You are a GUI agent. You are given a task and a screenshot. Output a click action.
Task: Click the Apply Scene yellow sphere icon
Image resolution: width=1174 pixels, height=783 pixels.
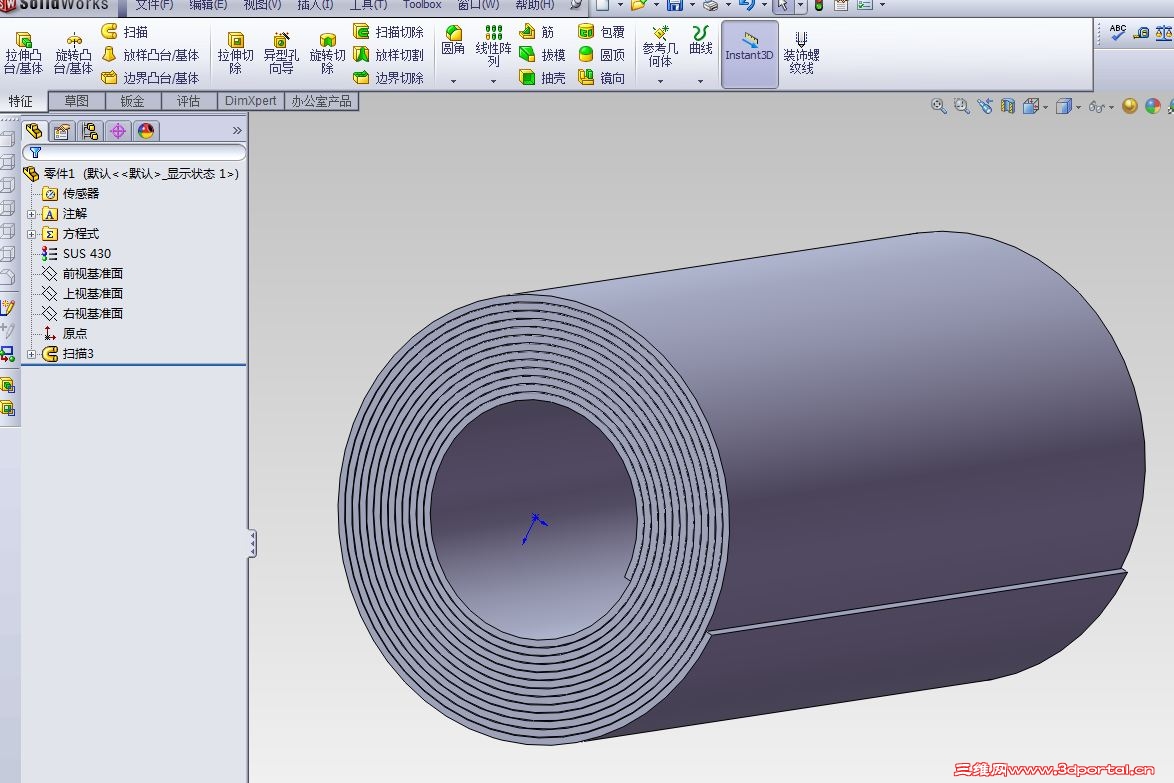[1130, 106]
